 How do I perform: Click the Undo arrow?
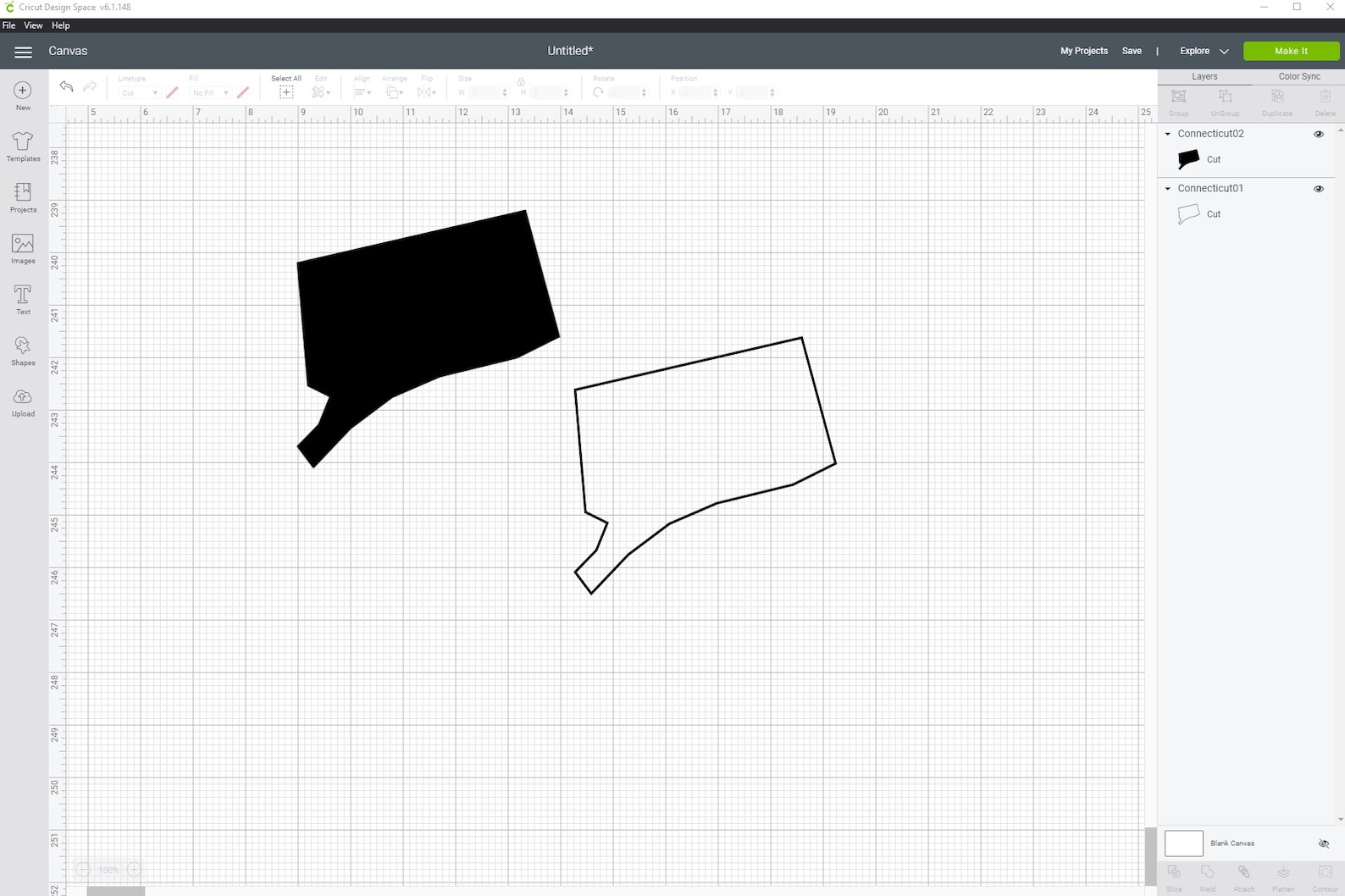[x=66, y=86]
